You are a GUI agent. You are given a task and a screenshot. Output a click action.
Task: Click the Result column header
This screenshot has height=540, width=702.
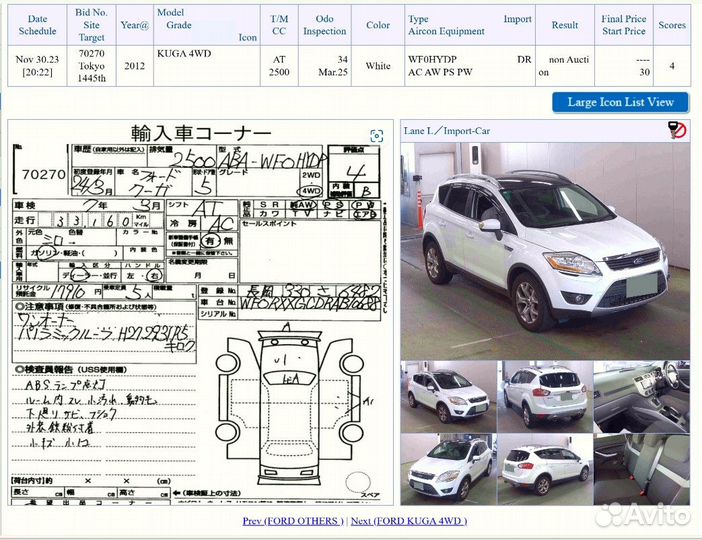pyautogui.click(x=565, y=25)
